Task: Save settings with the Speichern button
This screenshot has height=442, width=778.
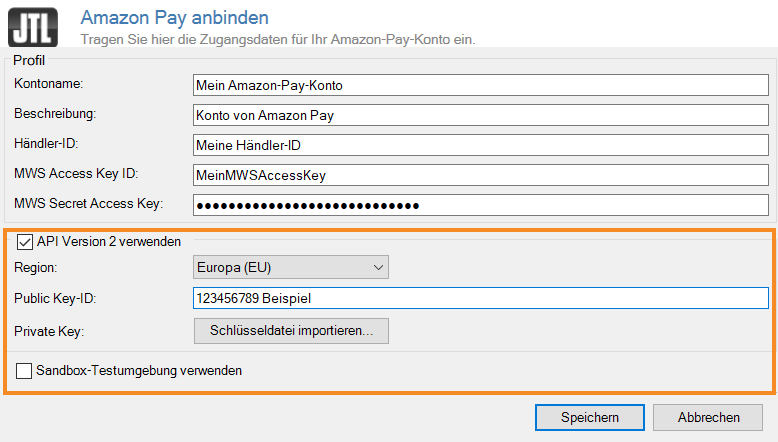Action: pyautogui.click(x=589, y=417)
